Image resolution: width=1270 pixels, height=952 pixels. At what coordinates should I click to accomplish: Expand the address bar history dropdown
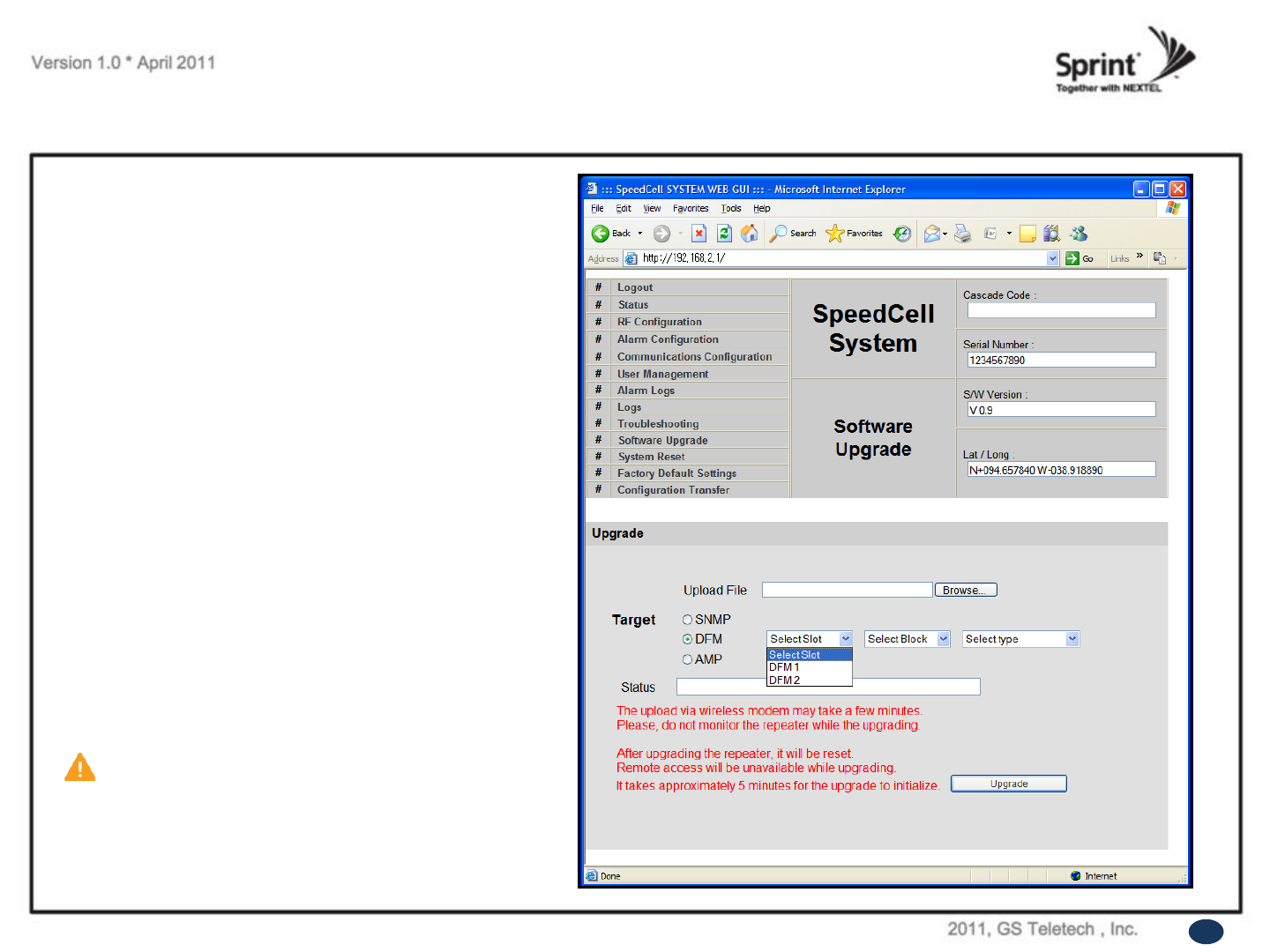(x=1052, y=258)
